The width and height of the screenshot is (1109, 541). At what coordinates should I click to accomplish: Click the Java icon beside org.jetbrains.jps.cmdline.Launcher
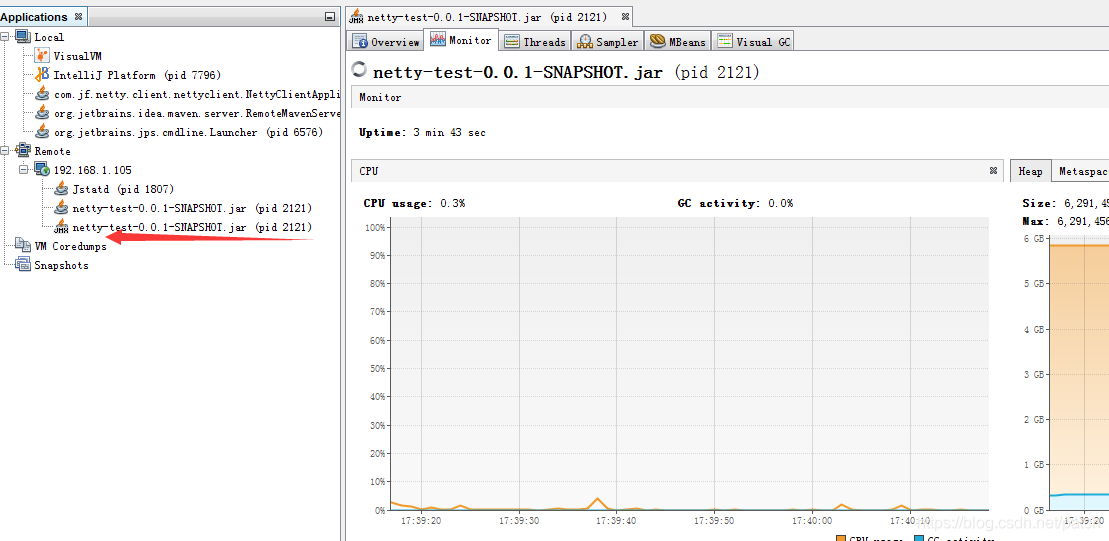(x=42, y=132)
